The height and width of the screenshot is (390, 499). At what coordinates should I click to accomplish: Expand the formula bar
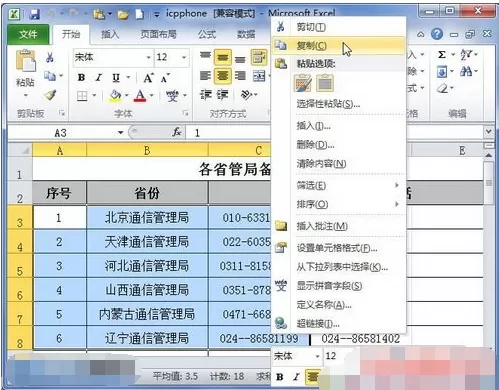click(x=488, y=132)
